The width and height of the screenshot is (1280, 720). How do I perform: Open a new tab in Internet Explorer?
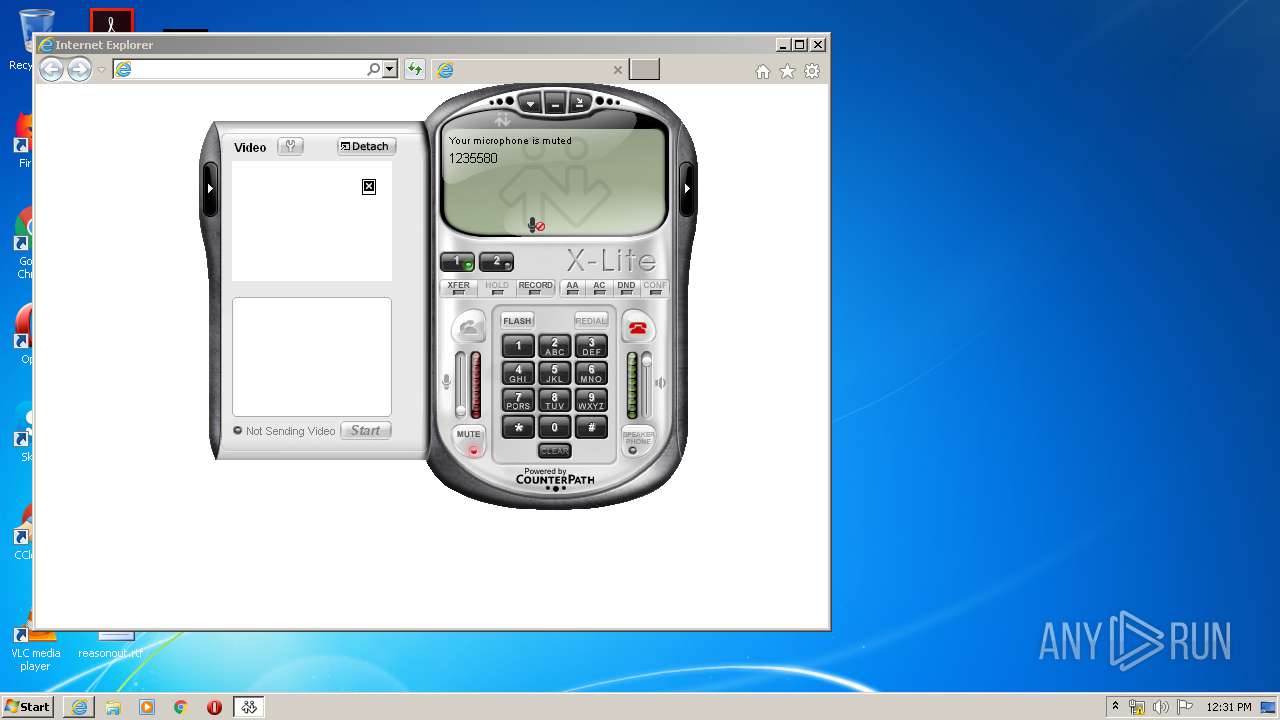[x=644, y=69]
